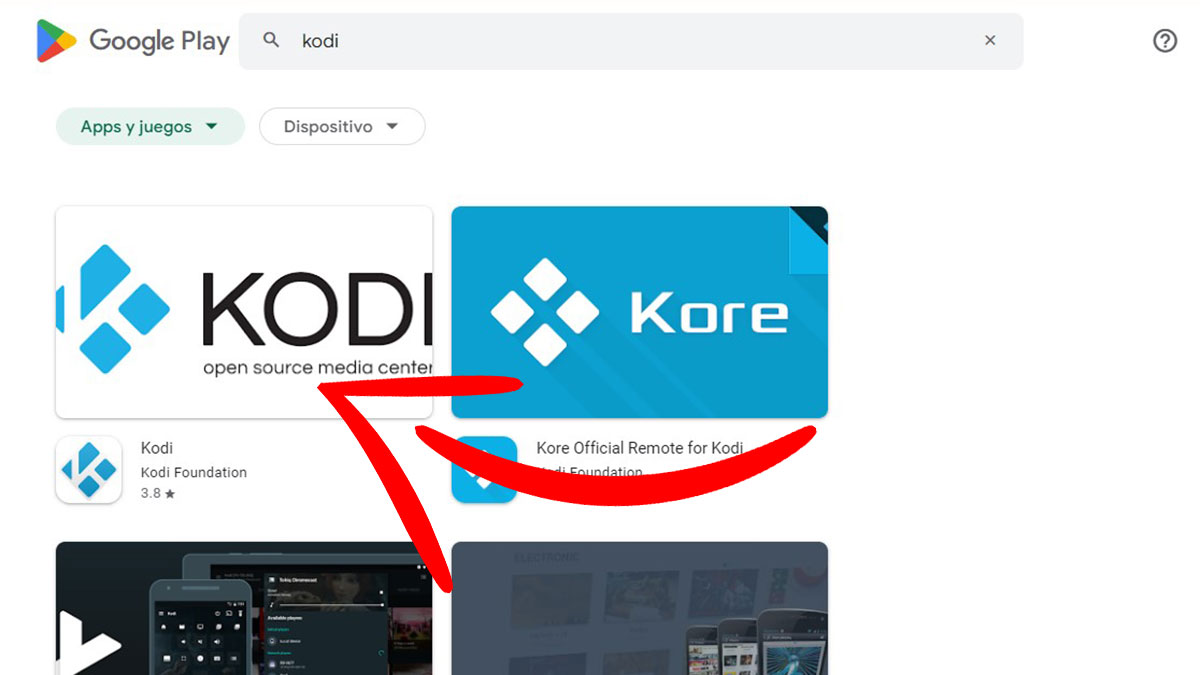The image size is (1200, 675).
Task: Open Google Play help via question mark icon
Action: click(1164, 41)
